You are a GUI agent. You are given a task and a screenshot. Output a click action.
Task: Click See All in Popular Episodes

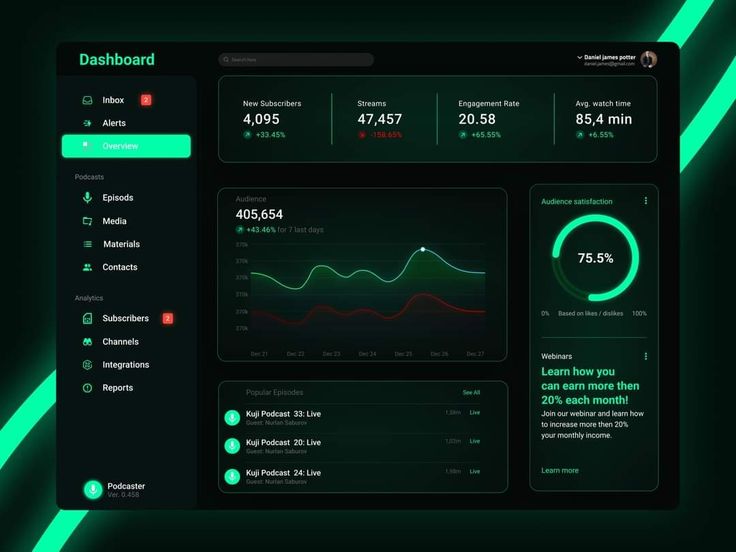(x=471, y=392)
